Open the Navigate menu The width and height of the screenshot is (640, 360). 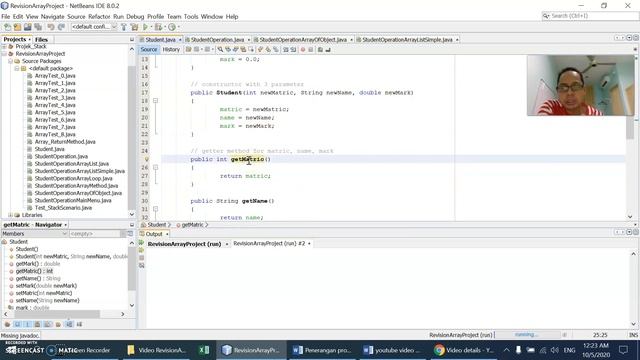(x=52, y=17)
